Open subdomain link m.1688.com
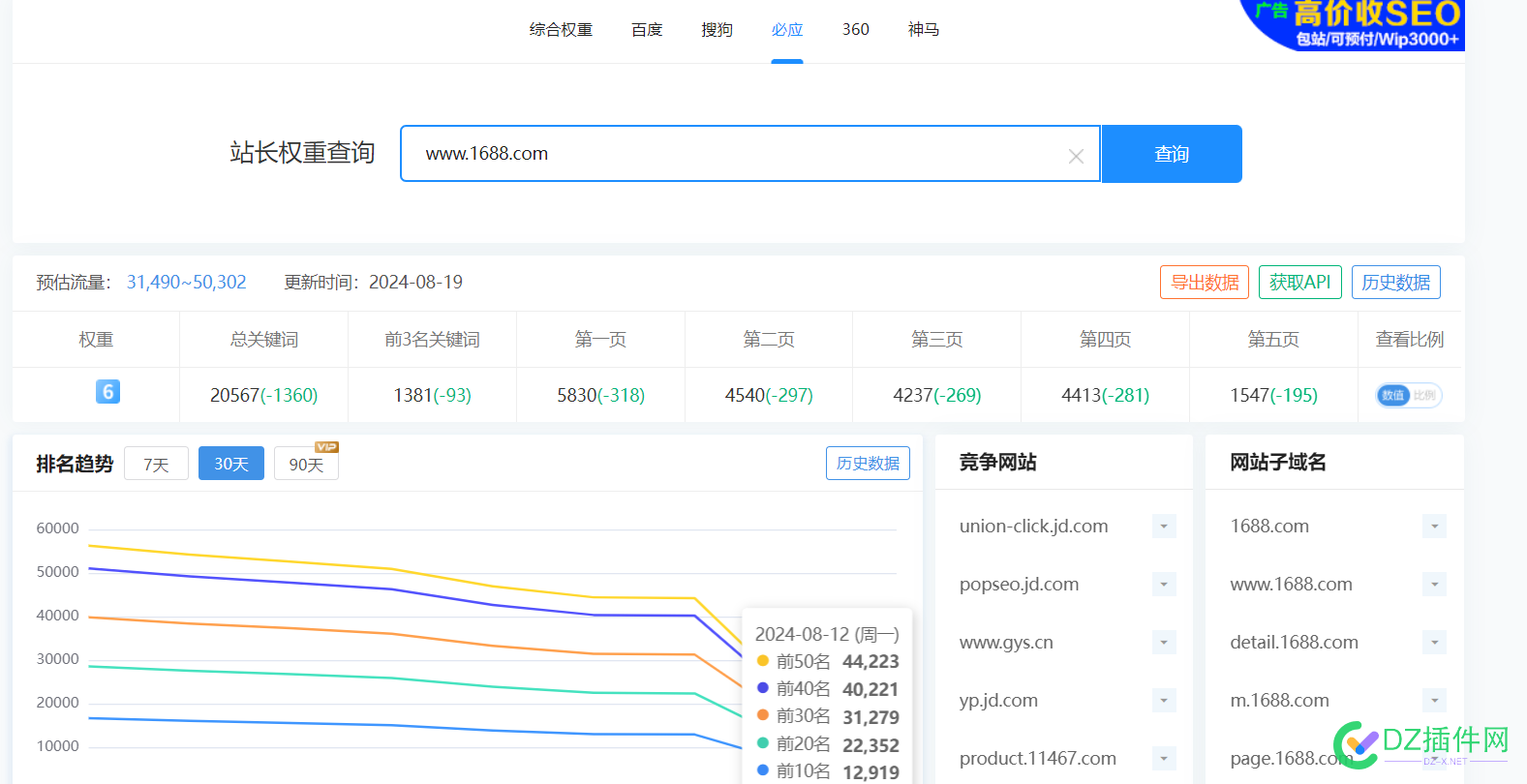 (1279, 701)
